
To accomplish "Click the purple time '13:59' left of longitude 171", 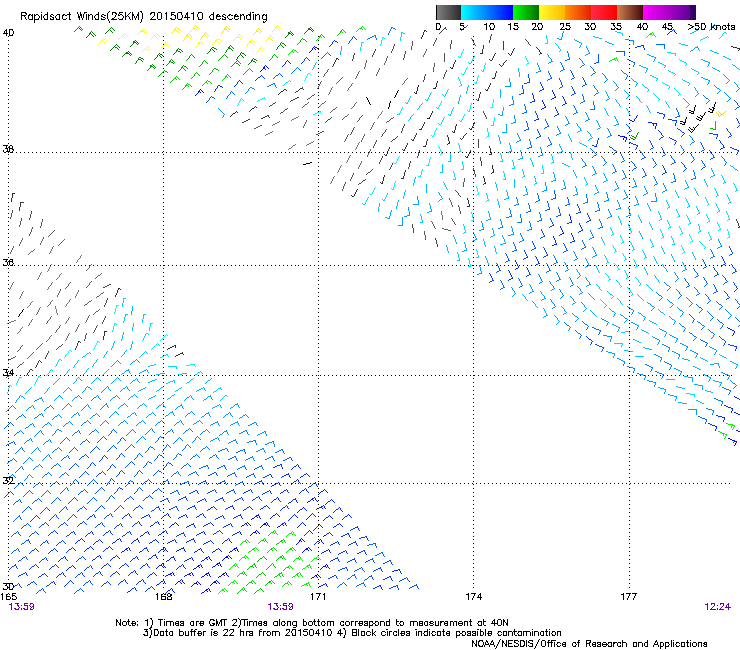I will 280,607.
